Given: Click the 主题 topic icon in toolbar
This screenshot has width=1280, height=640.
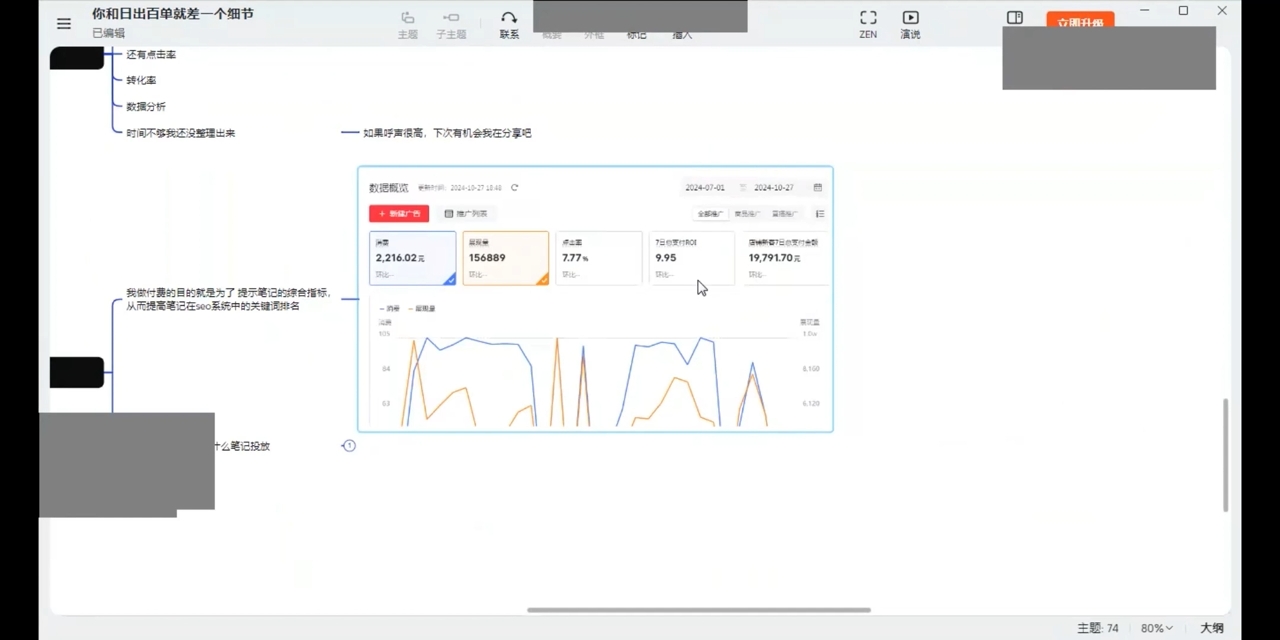Looking at the screenshot, I should (x=407, y=23).
